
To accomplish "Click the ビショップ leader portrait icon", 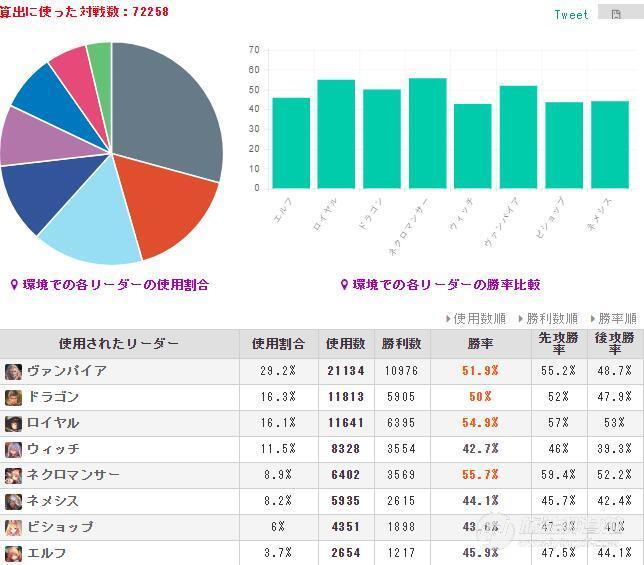I will click(13, 528).
